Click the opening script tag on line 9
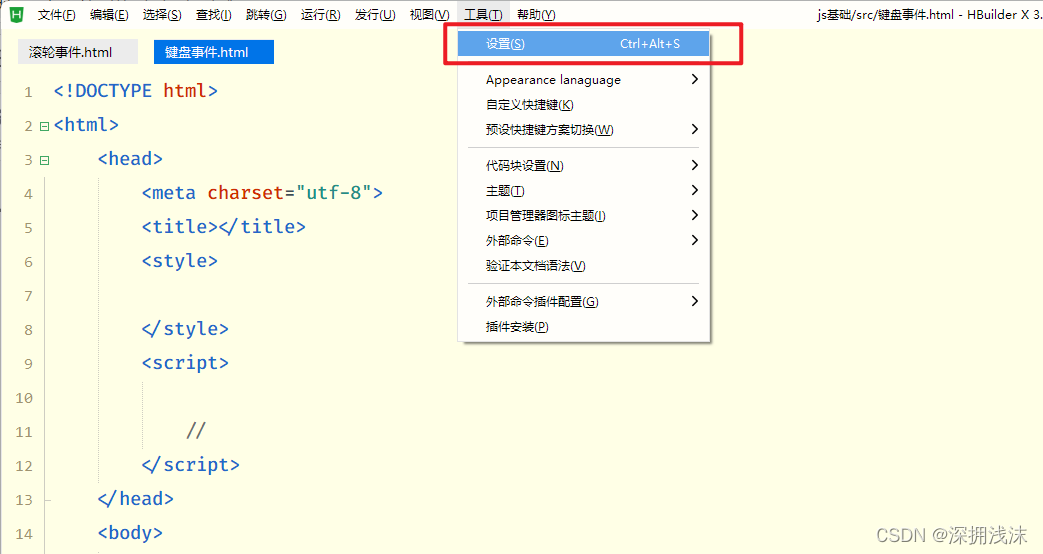 pos(185,363)
